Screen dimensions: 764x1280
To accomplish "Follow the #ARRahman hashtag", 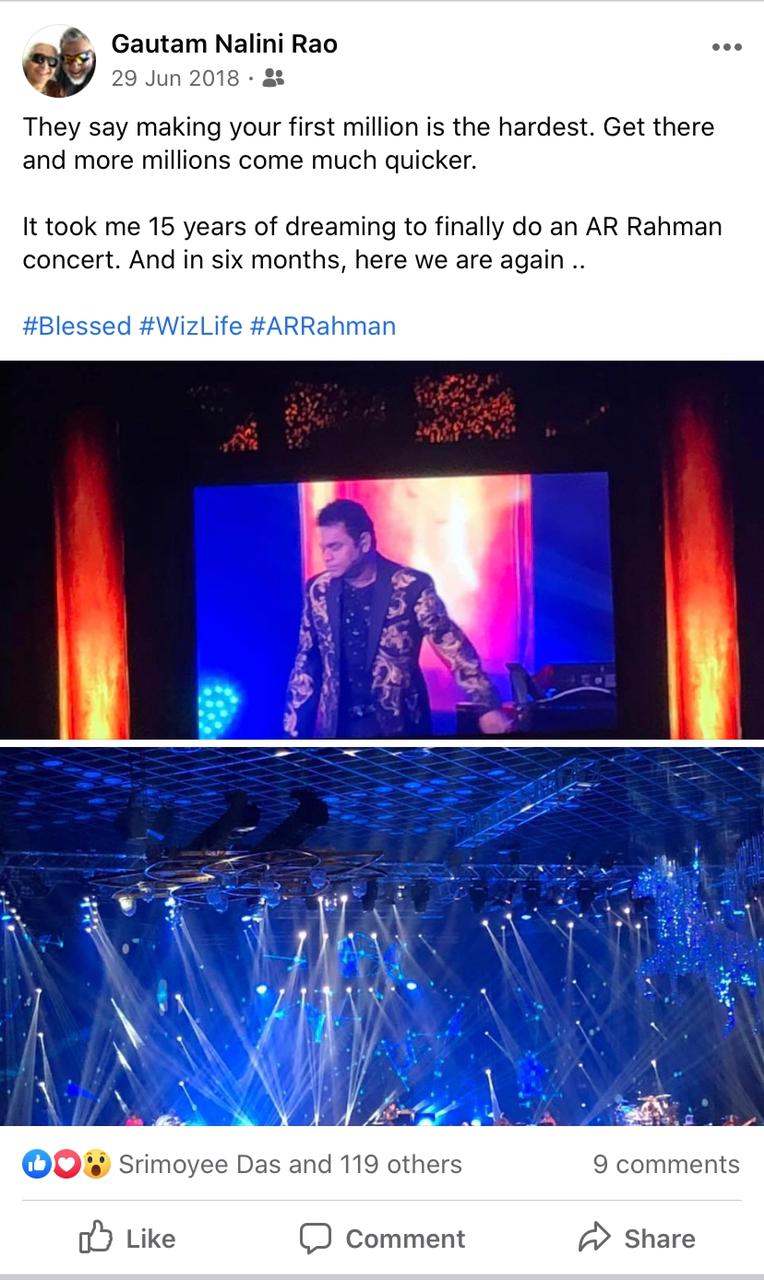I will click(x=323, y=326).
